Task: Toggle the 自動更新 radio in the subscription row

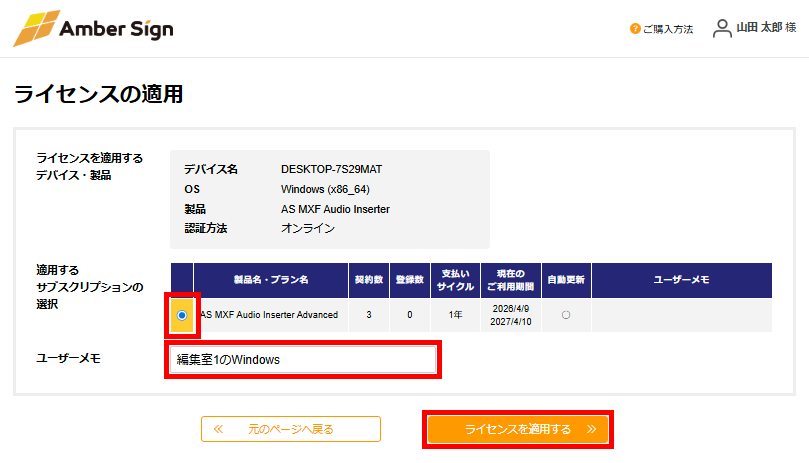Action: [x=566, y=315]
